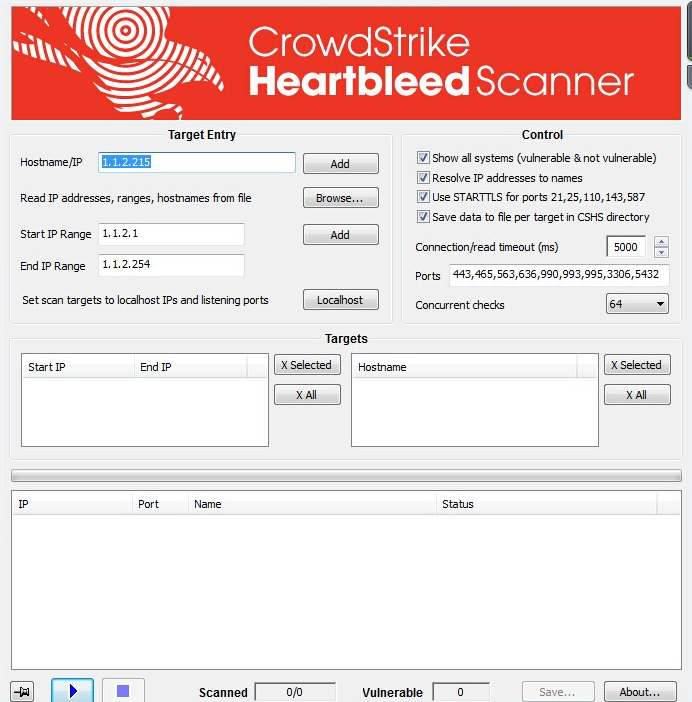Uncheck Save data to file per target
The image size is (692, 702).
click(423, 217)
